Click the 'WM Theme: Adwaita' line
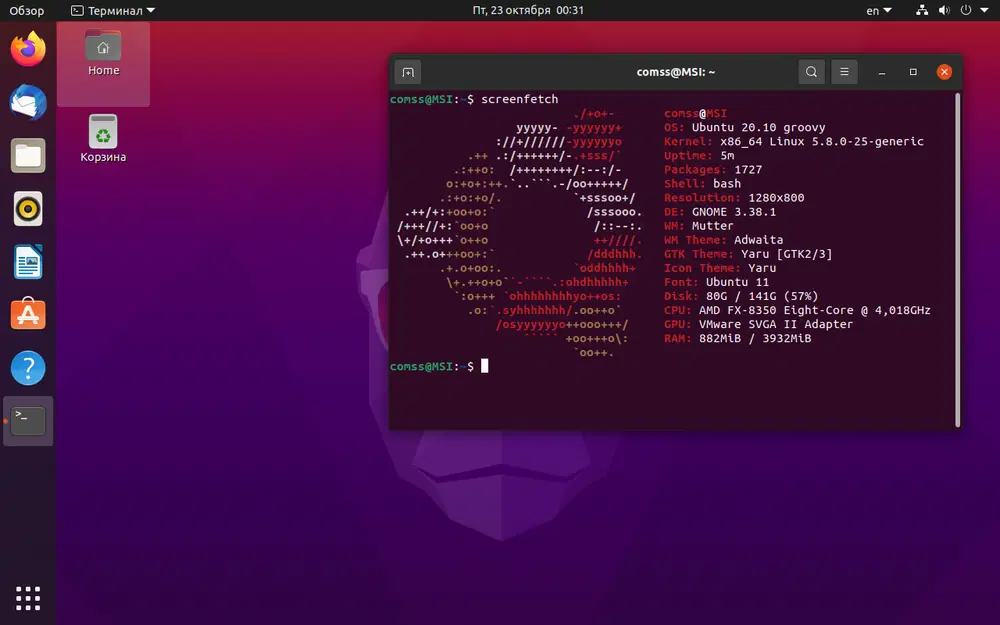1000x625 pixels. (x=724, y=240)
